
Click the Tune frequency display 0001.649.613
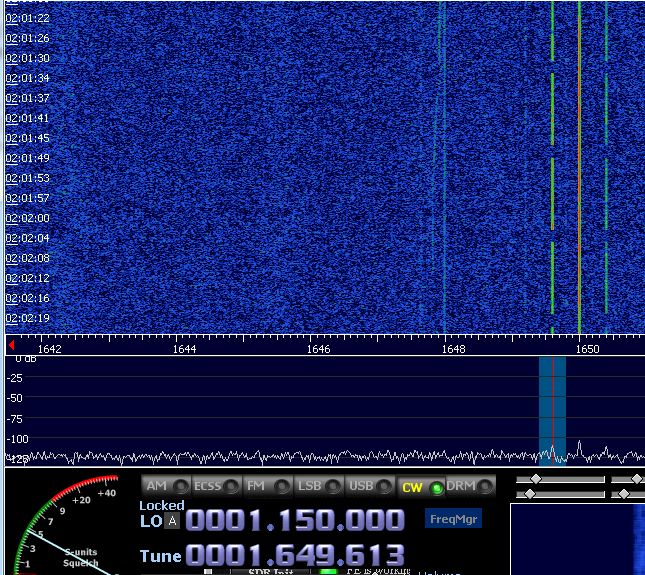coord(295,555)
